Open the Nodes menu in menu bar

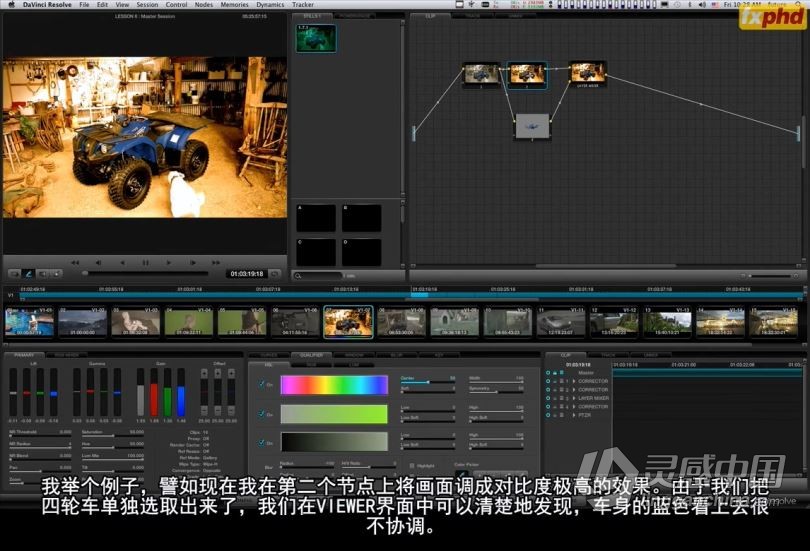click(x=204, y=4)
